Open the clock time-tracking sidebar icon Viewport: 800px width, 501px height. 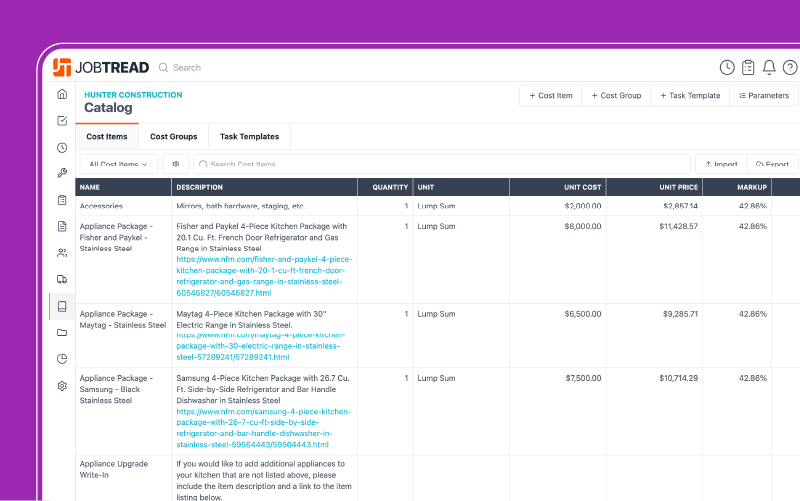(x=62, y=147)
